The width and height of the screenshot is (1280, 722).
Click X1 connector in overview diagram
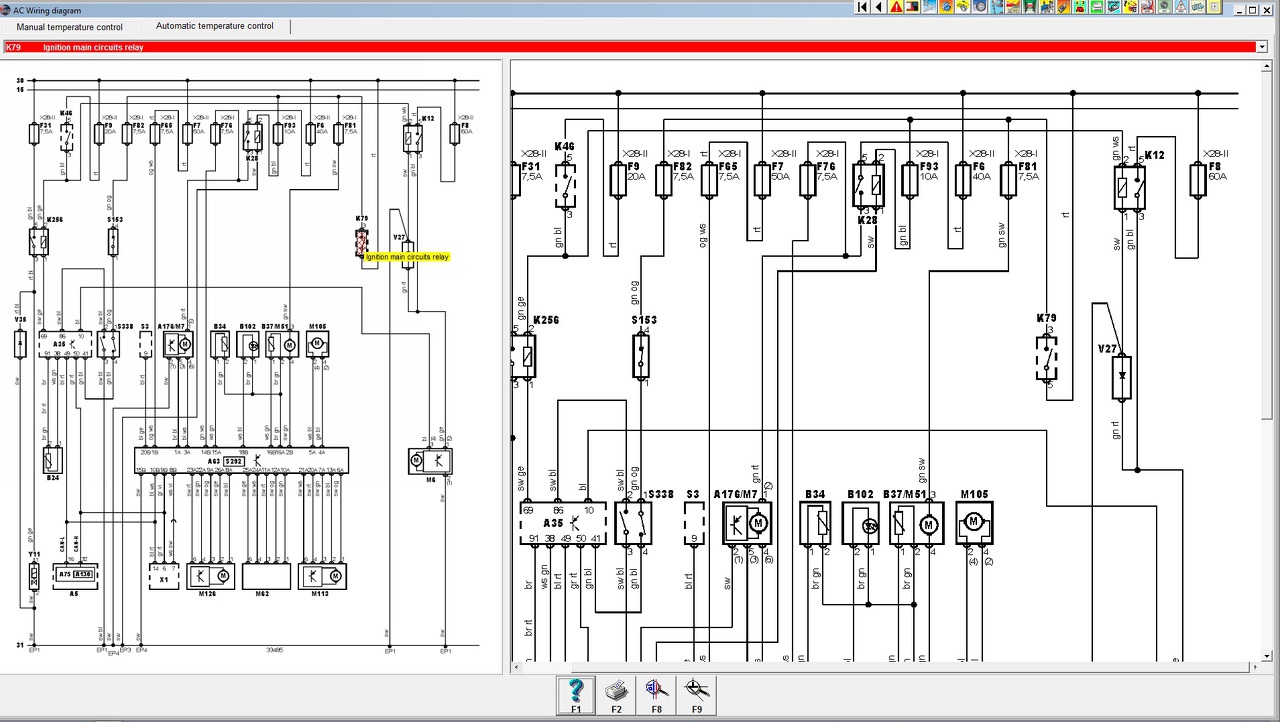pos(164,576)
